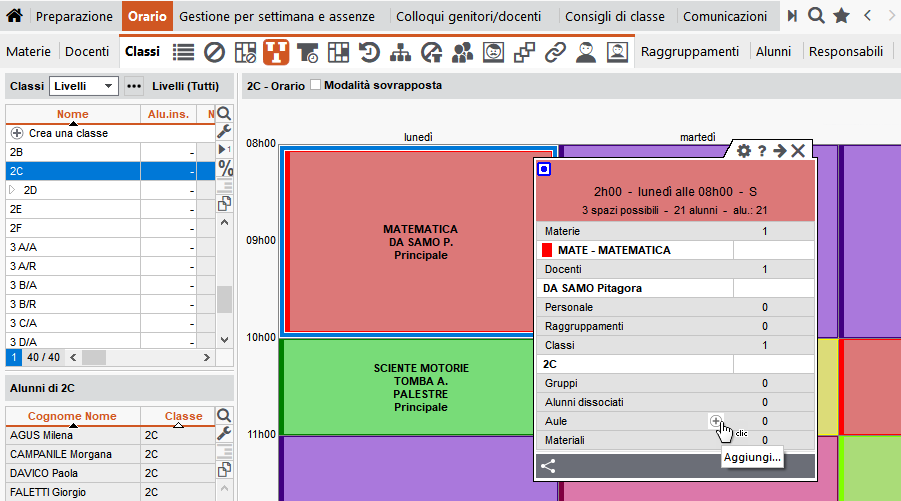Viewport: 901px width, 501px height.
Task: Open the framed face photo icon
Action: pyautogui.click(x=493, y=52)
